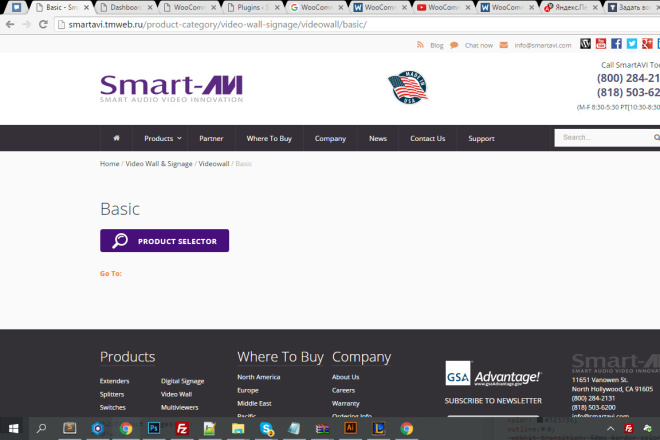Viewport: 660px width, 440px height.
Task: Open the Where To Buy menu item
Action: 269,138
